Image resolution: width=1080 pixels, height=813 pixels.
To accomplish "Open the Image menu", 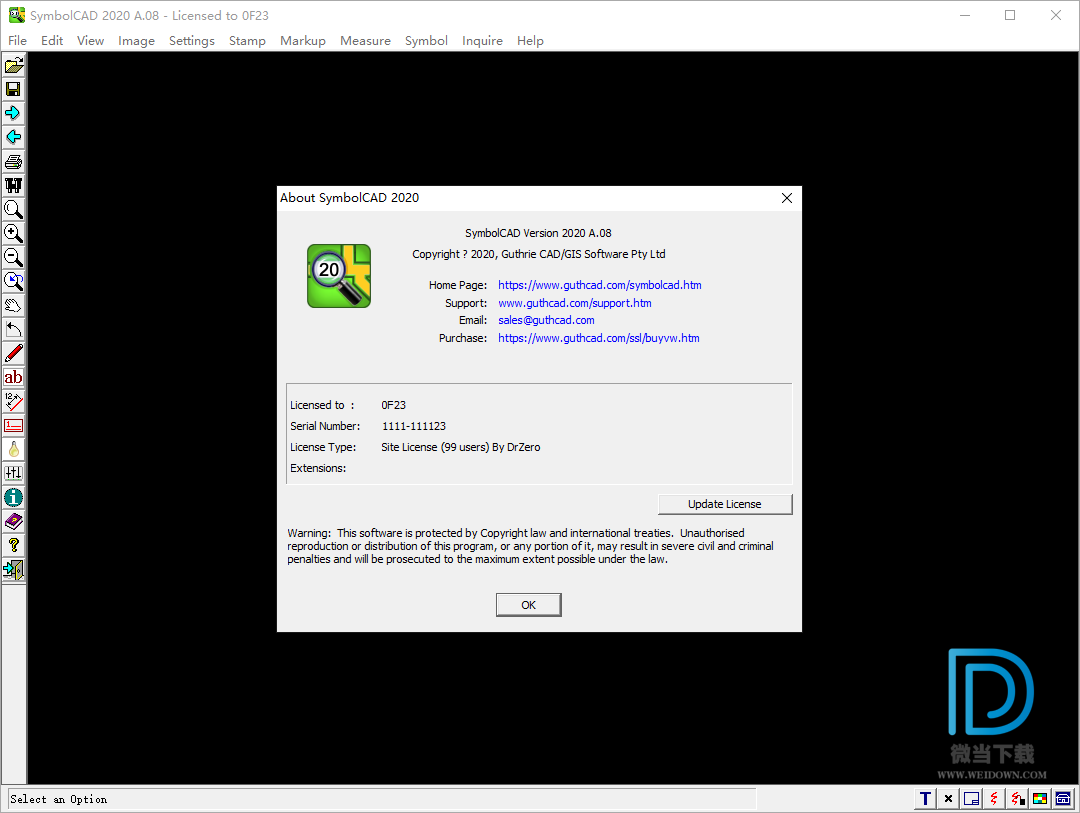I will click(136, 41).
